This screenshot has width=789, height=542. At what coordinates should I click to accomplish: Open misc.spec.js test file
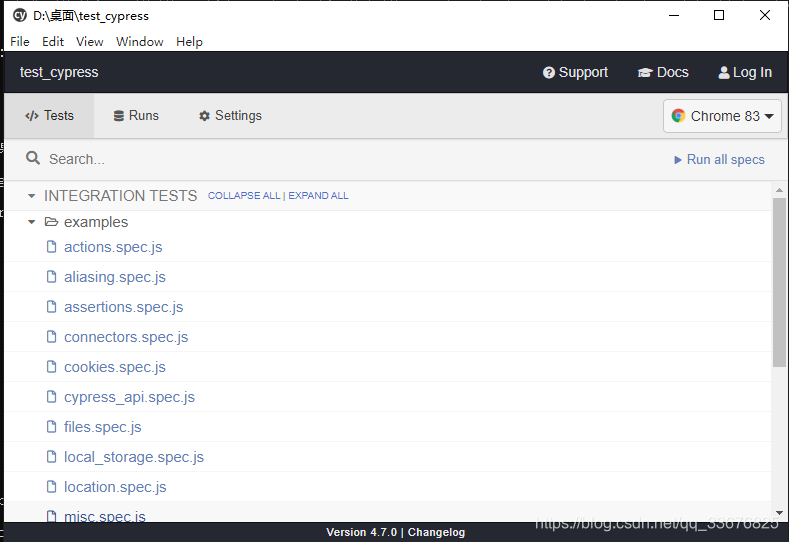pyautogui.click(x=105, y=516)
